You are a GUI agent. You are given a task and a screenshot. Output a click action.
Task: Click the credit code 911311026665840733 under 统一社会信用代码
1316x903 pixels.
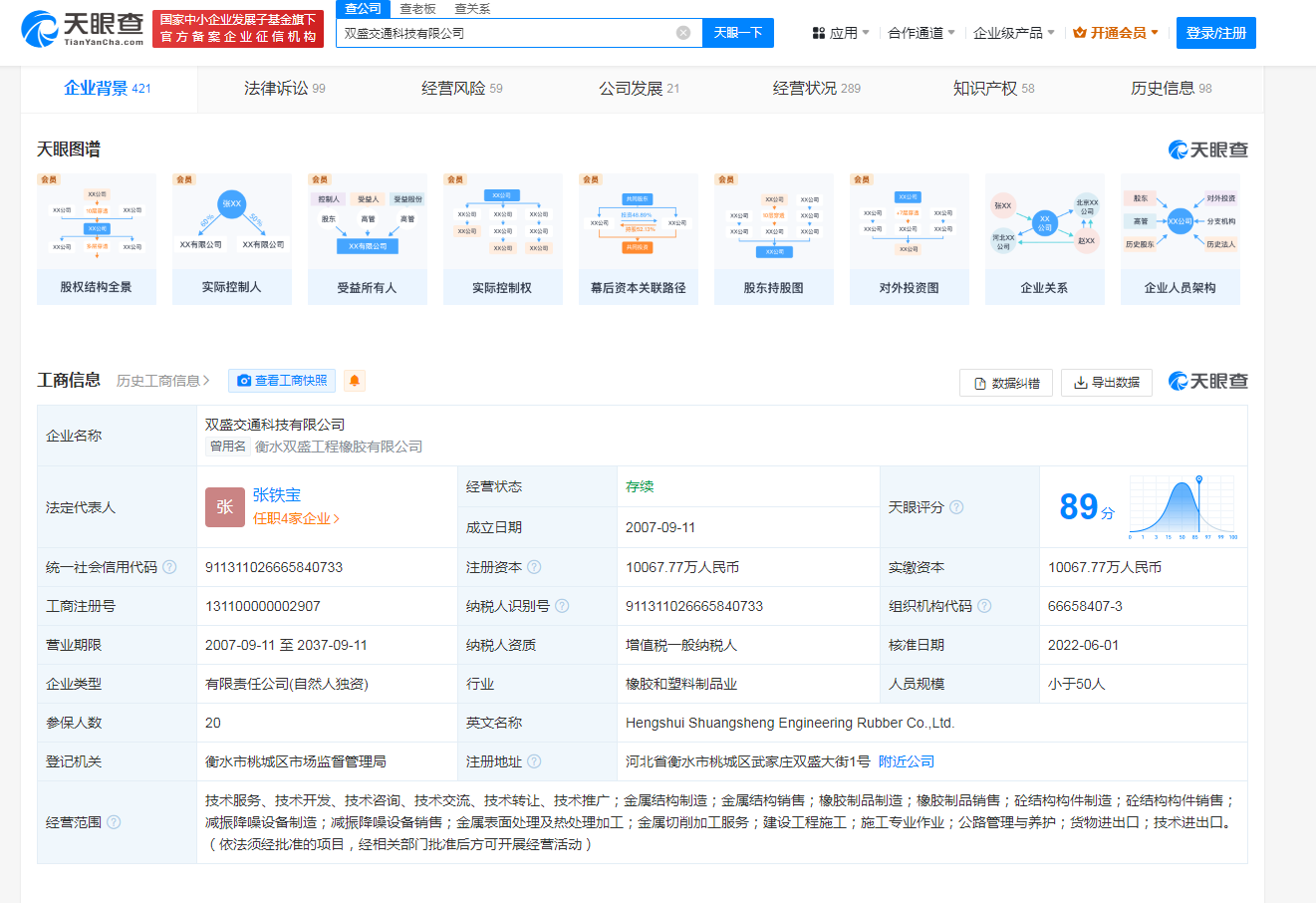tap(274, 567)
